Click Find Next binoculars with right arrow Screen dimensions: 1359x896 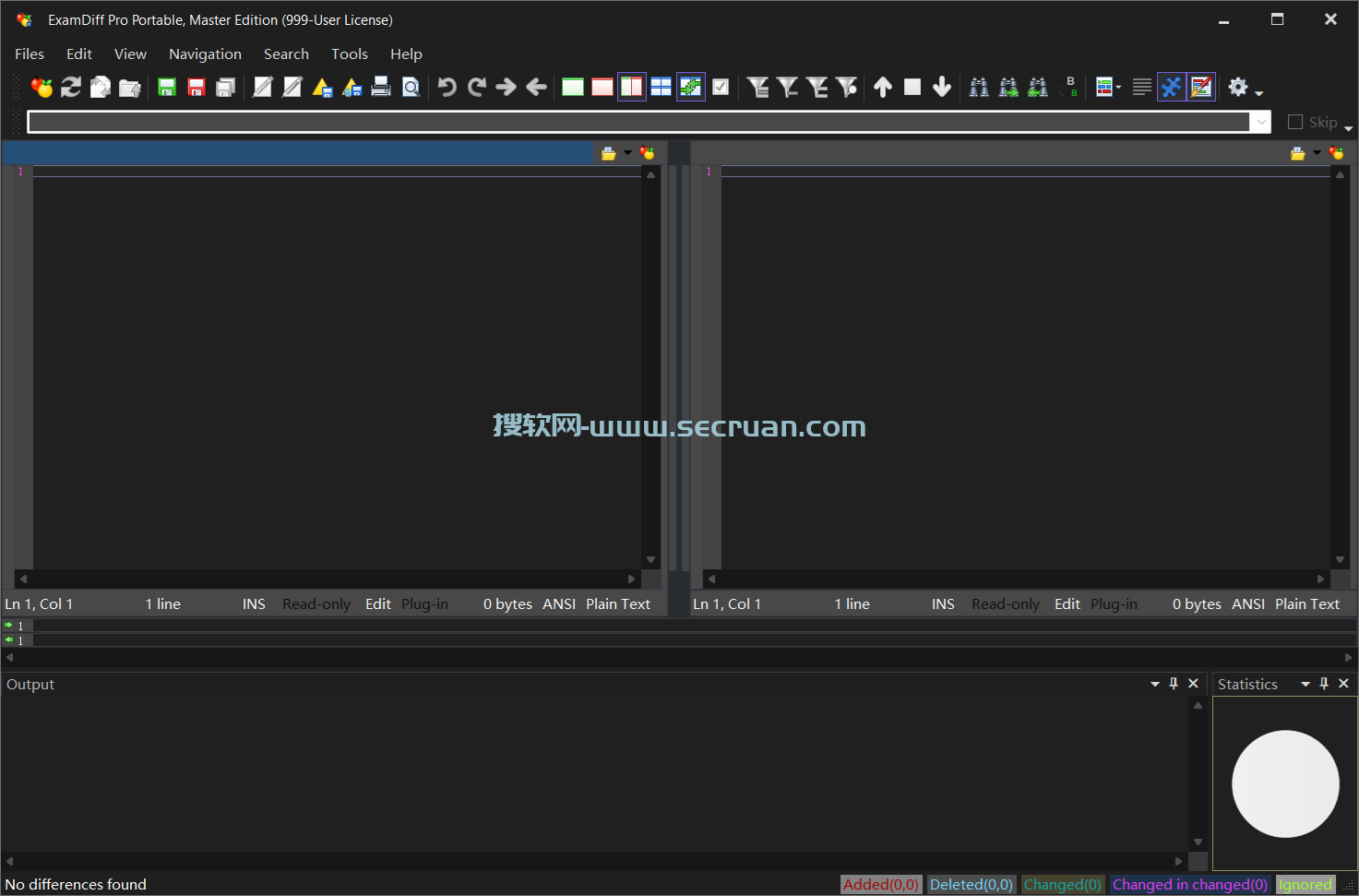[x=1008, y=87]
